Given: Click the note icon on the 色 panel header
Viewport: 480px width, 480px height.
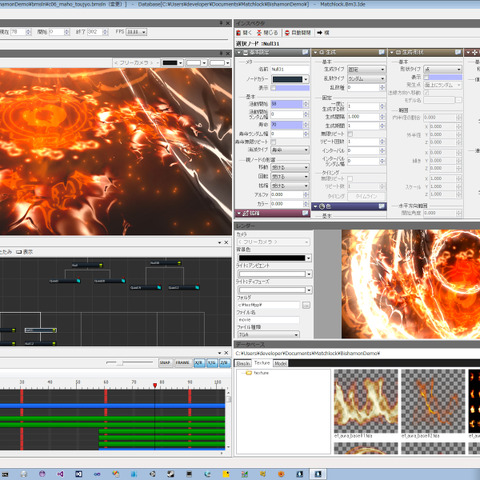Looking at the screenshot, I should coord(382,207).
